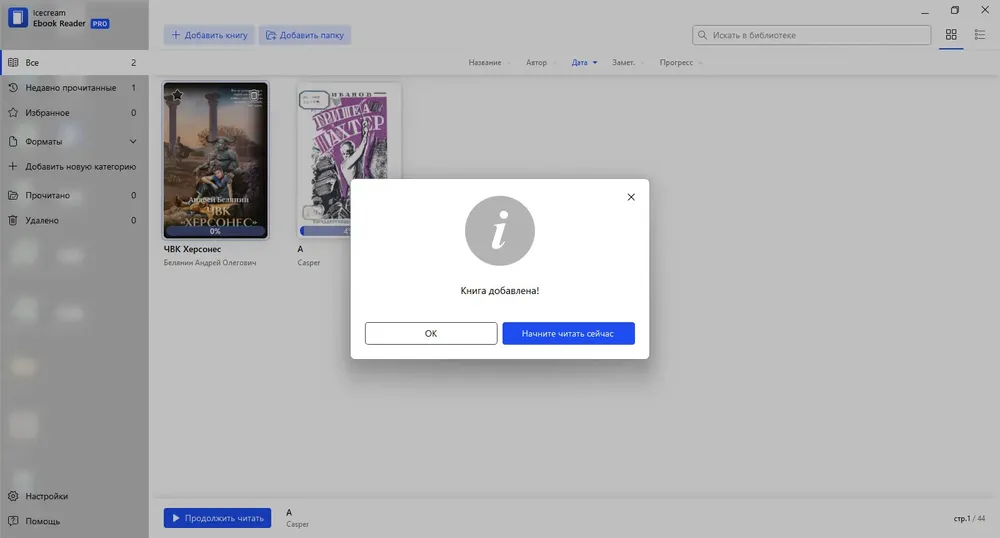Click the «Добавить папку» folder button
The width and height of the screenshot is (1000, 538).
click(270, 35)
